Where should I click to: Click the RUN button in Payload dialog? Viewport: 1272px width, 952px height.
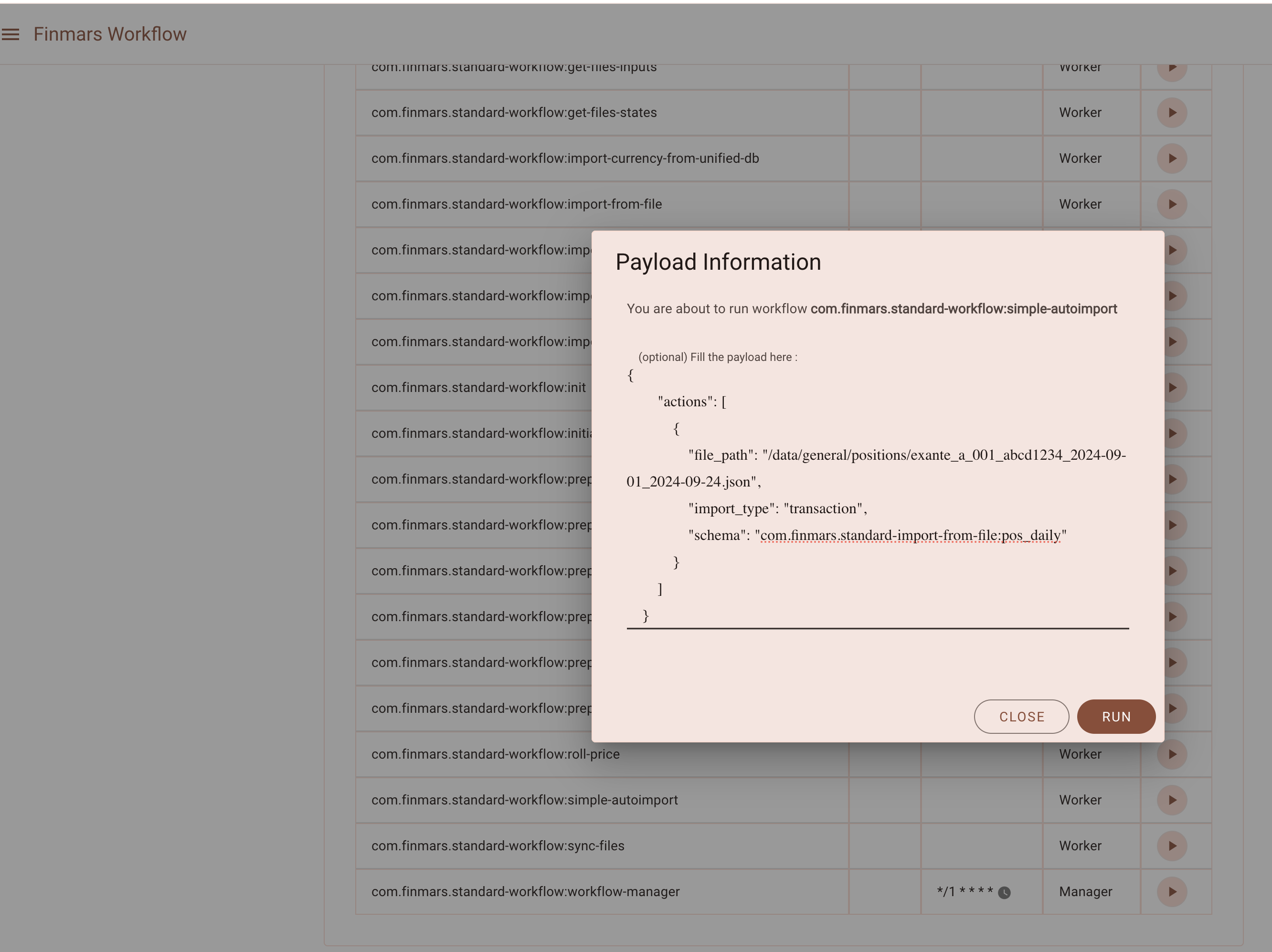point(1116,717)
